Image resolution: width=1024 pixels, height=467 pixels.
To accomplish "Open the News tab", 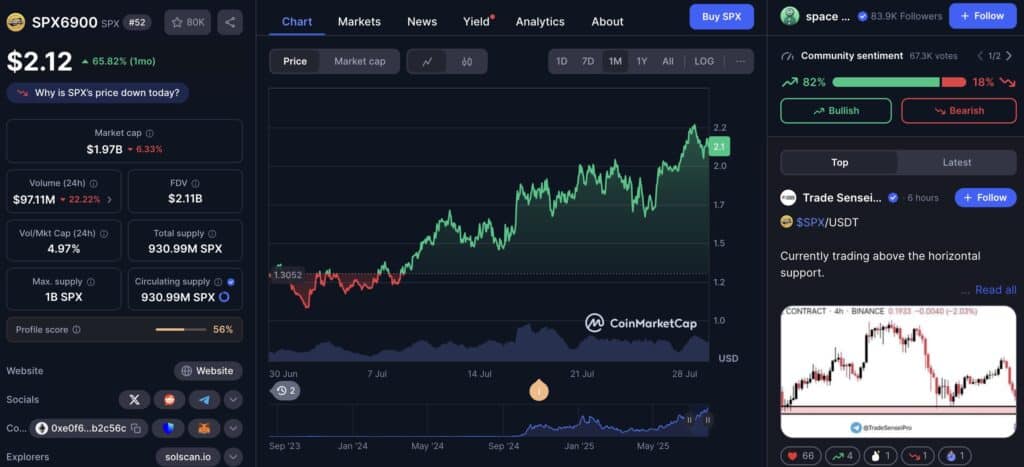I will click(422, 22).
